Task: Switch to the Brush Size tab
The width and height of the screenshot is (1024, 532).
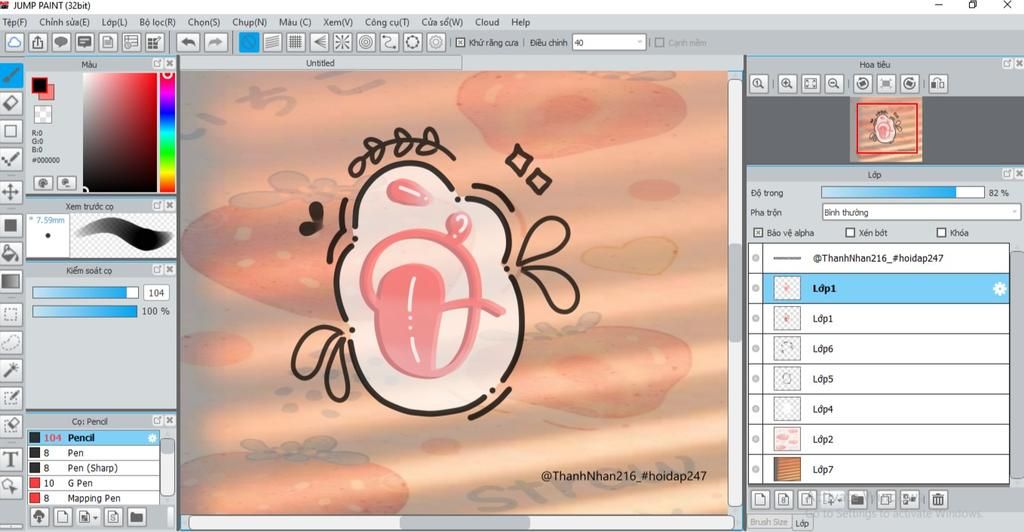Action: coord(769,522)
